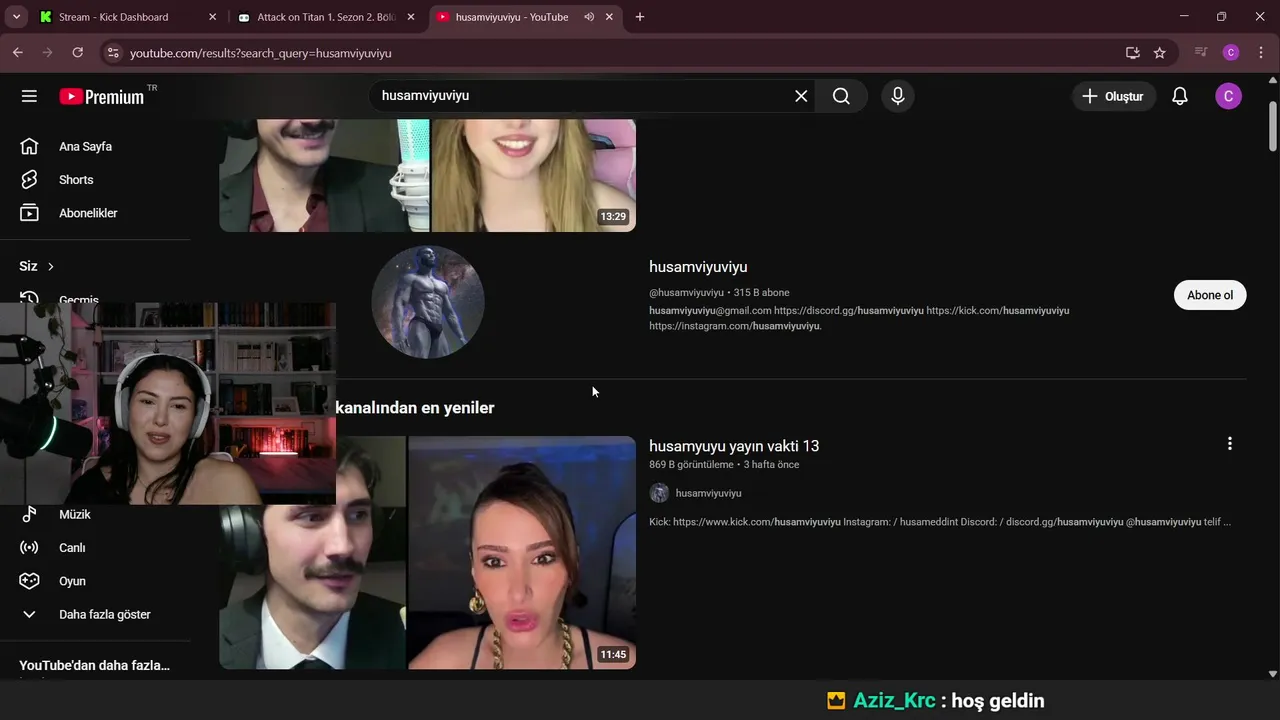The height and width of the screenshot is (720, 1280).
Task: View site information icon in address bar
Action: [x=113, y=53]
